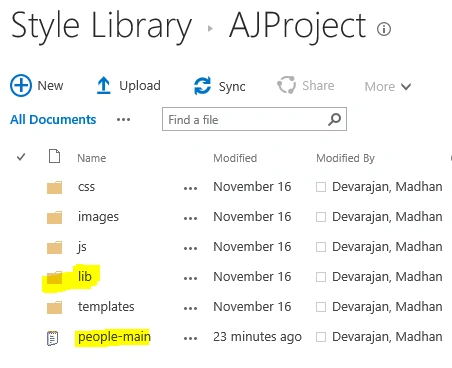Screen dimensions: 452x368
Task: Open ellipsis menu for lib folder
Action: tap(190, 278)
